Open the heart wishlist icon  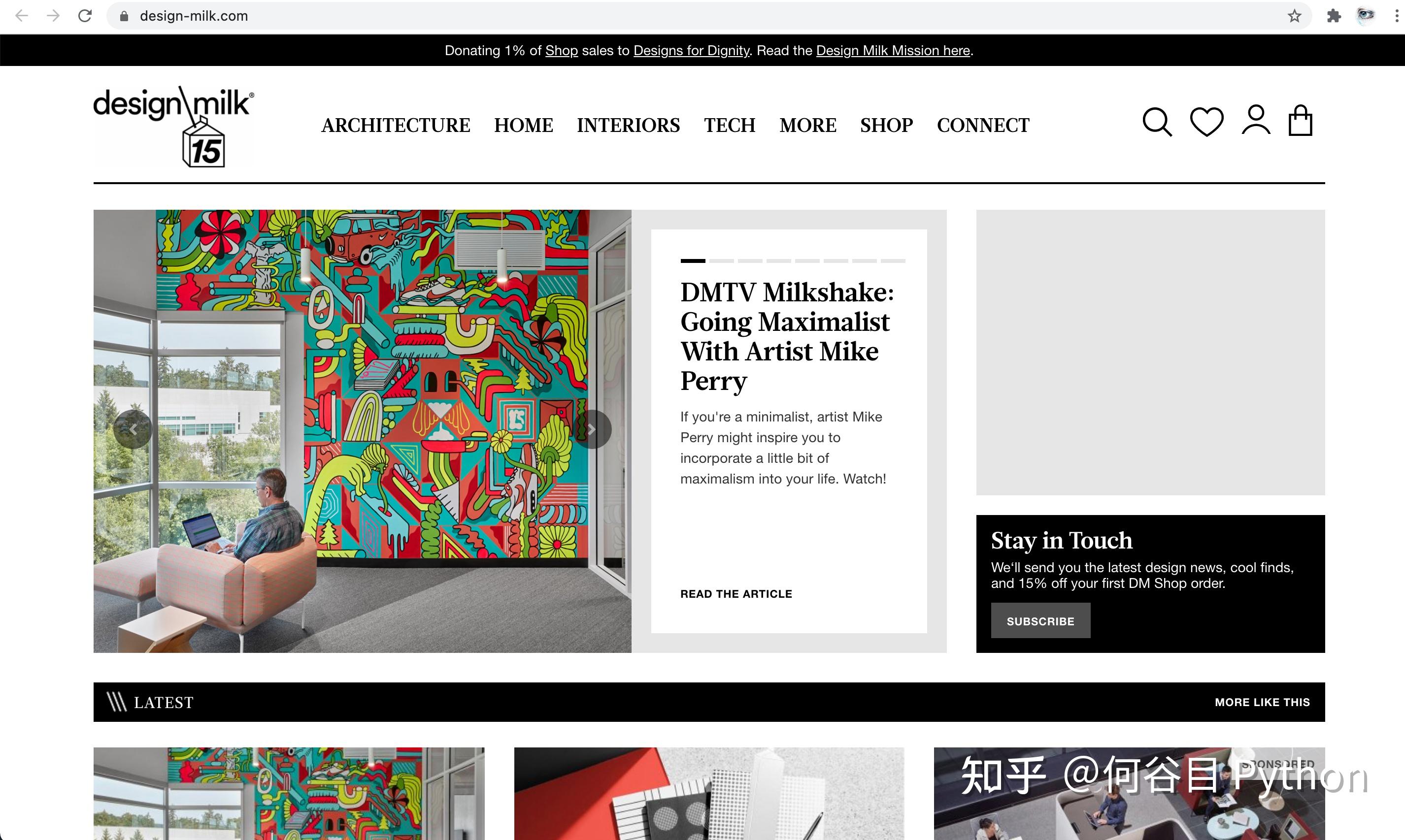coord(1206,121)
